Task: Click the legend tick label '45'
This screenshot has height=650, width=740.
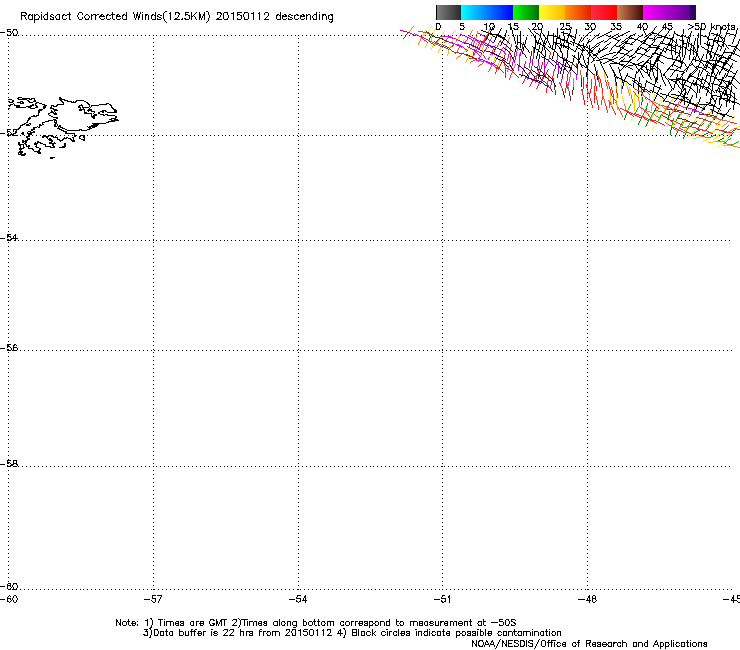Action: coord(667,27)
